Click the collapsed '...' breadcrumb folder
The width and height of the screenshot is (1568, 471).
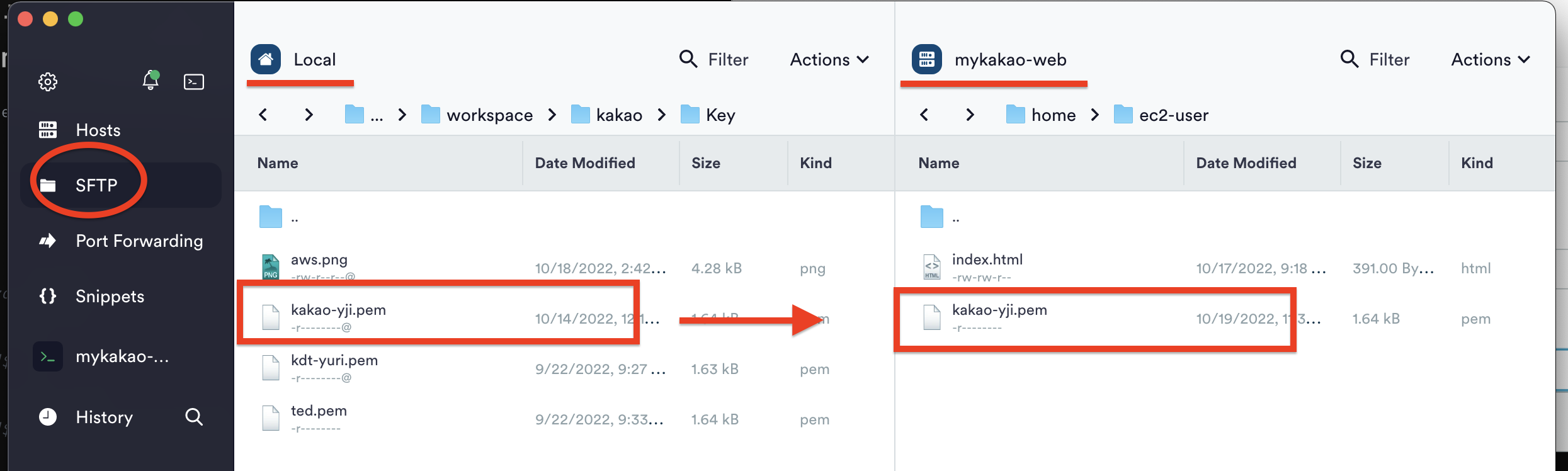click(364, 115)
